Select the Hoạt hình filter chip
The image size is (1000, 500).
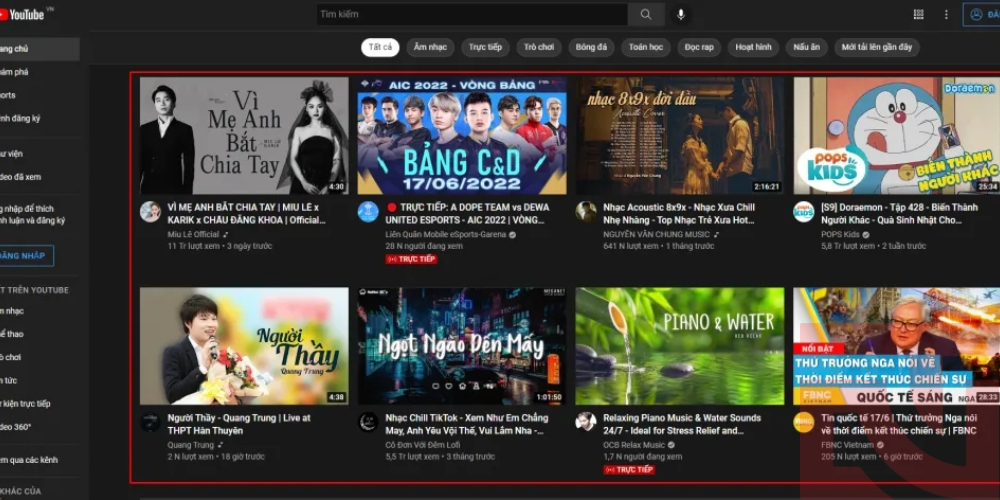point(753,47)
